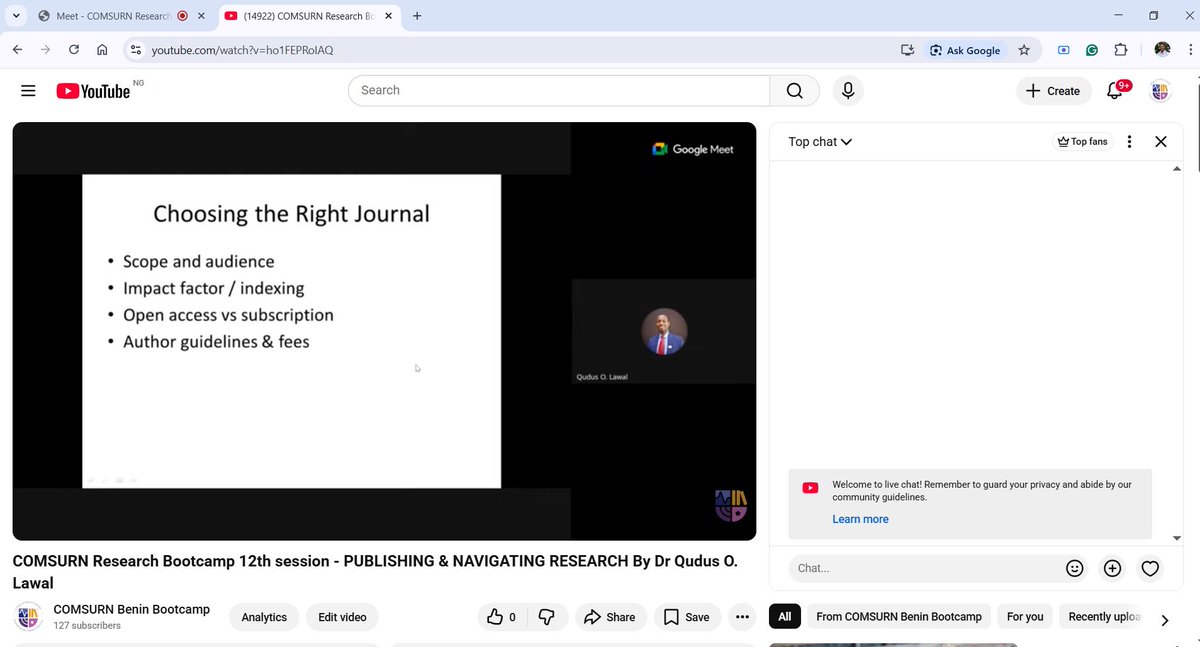
Task: Open the chat emoji picker
Action: [x=1075, y=568]
